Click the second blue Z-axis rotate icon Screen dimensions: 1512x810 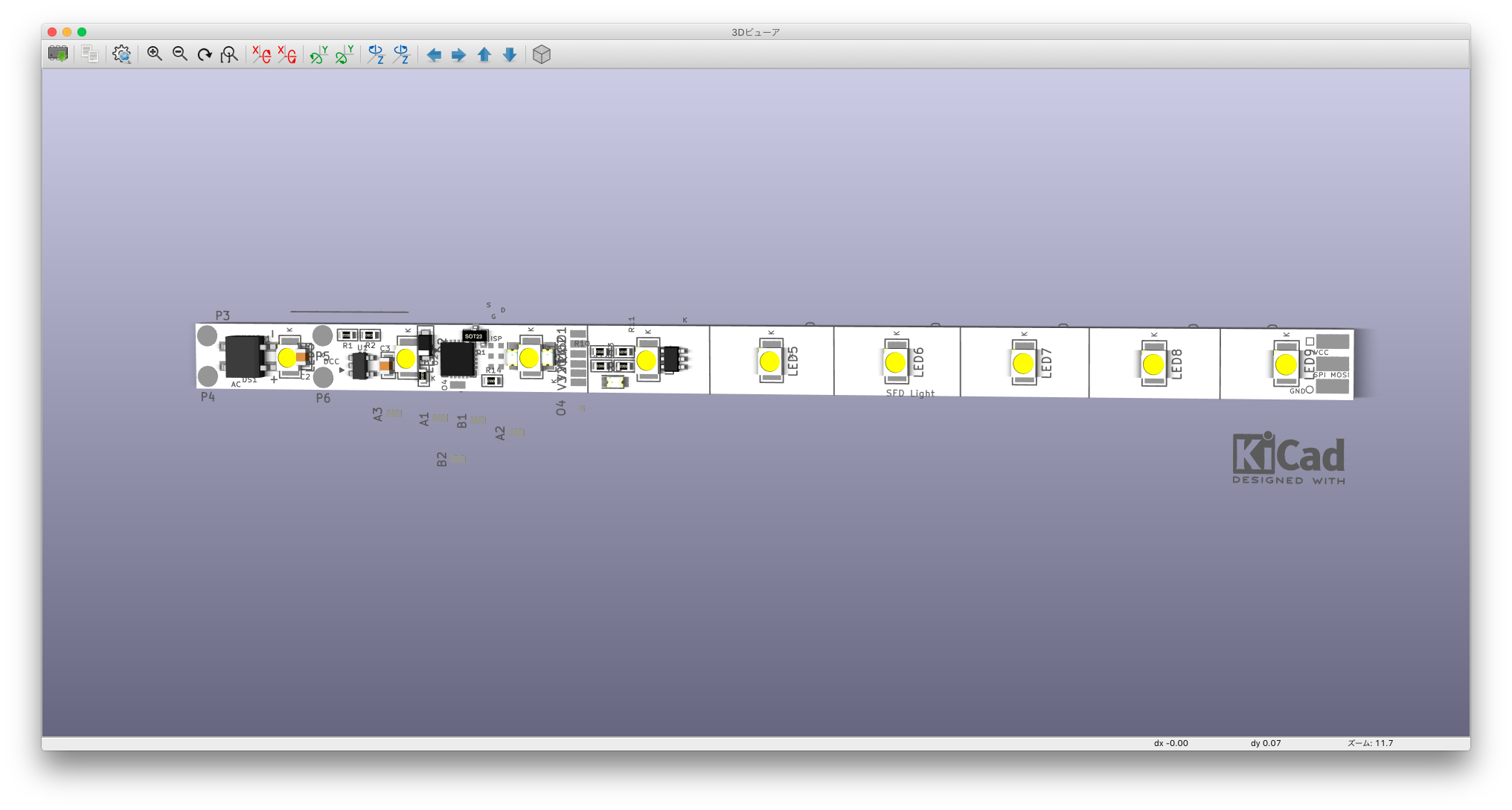401,54
